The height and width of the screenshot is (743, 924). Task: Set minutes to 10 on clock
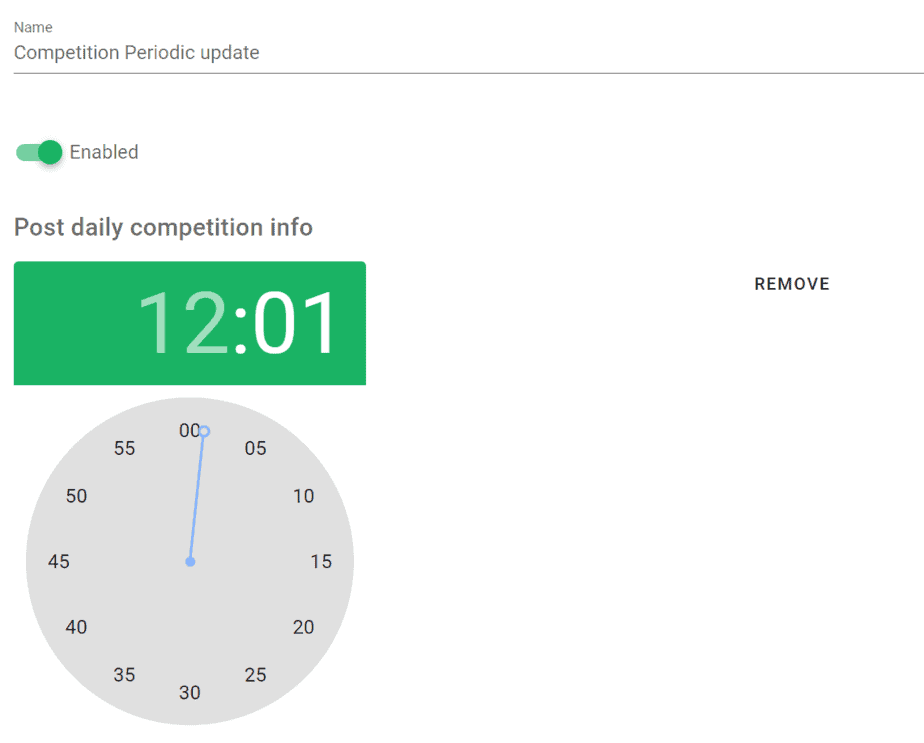pyautogui.click(x=303, y=496)
